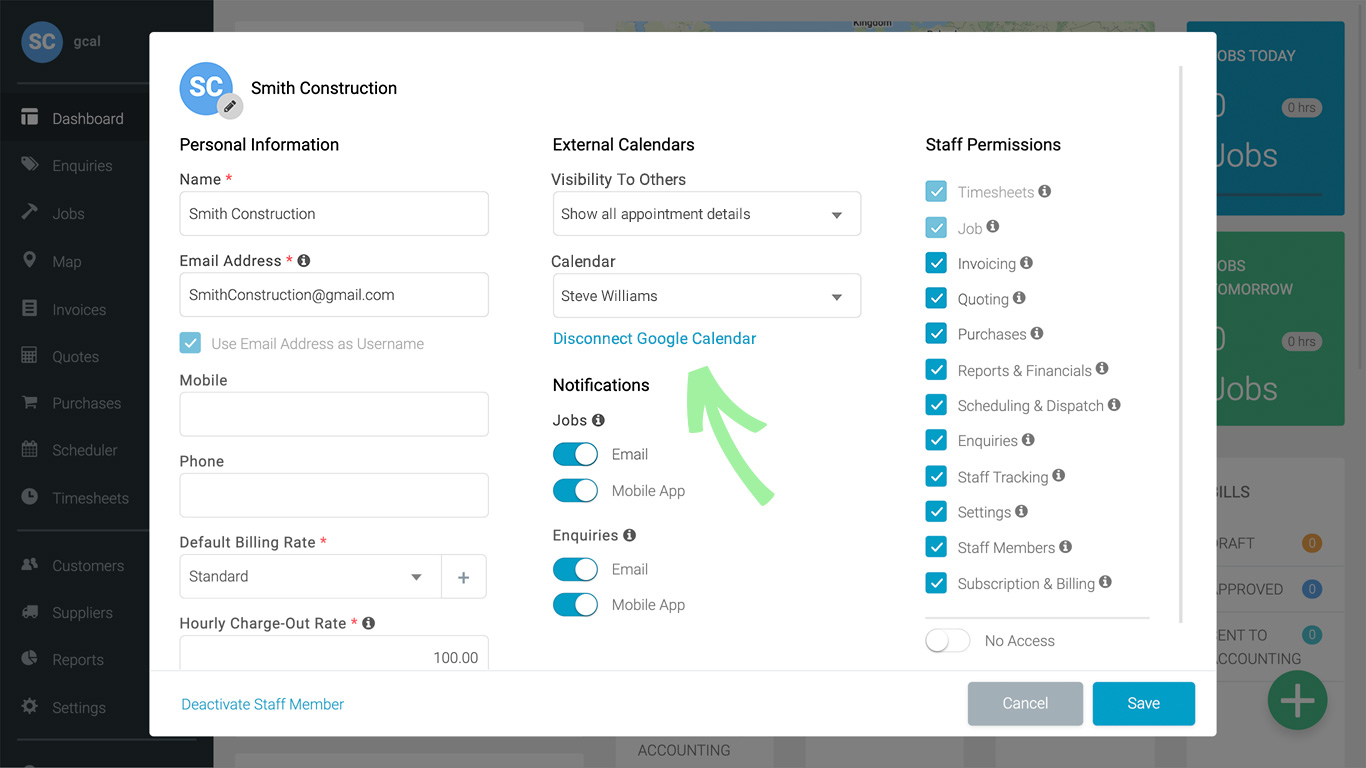Click the pencil edit avatar icon
This screenshot has height=768, width=1366.
pyautogui.click(x=230, y=106)
